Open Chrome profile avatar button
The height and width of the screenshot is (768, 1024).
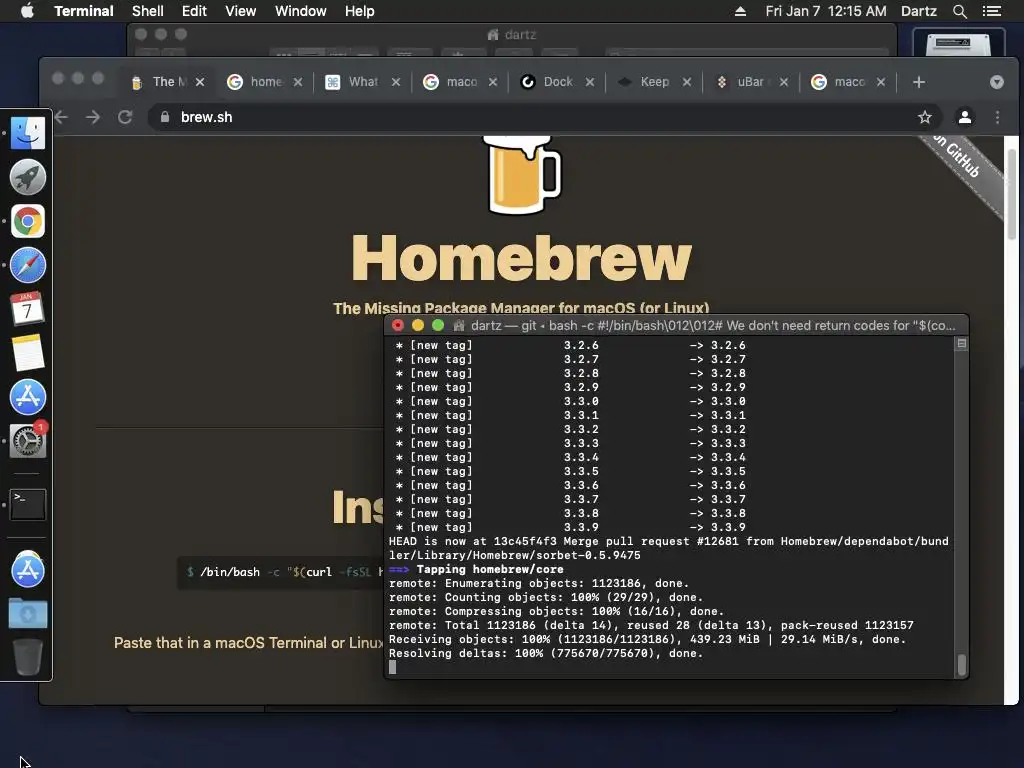(x=965, y=117)
